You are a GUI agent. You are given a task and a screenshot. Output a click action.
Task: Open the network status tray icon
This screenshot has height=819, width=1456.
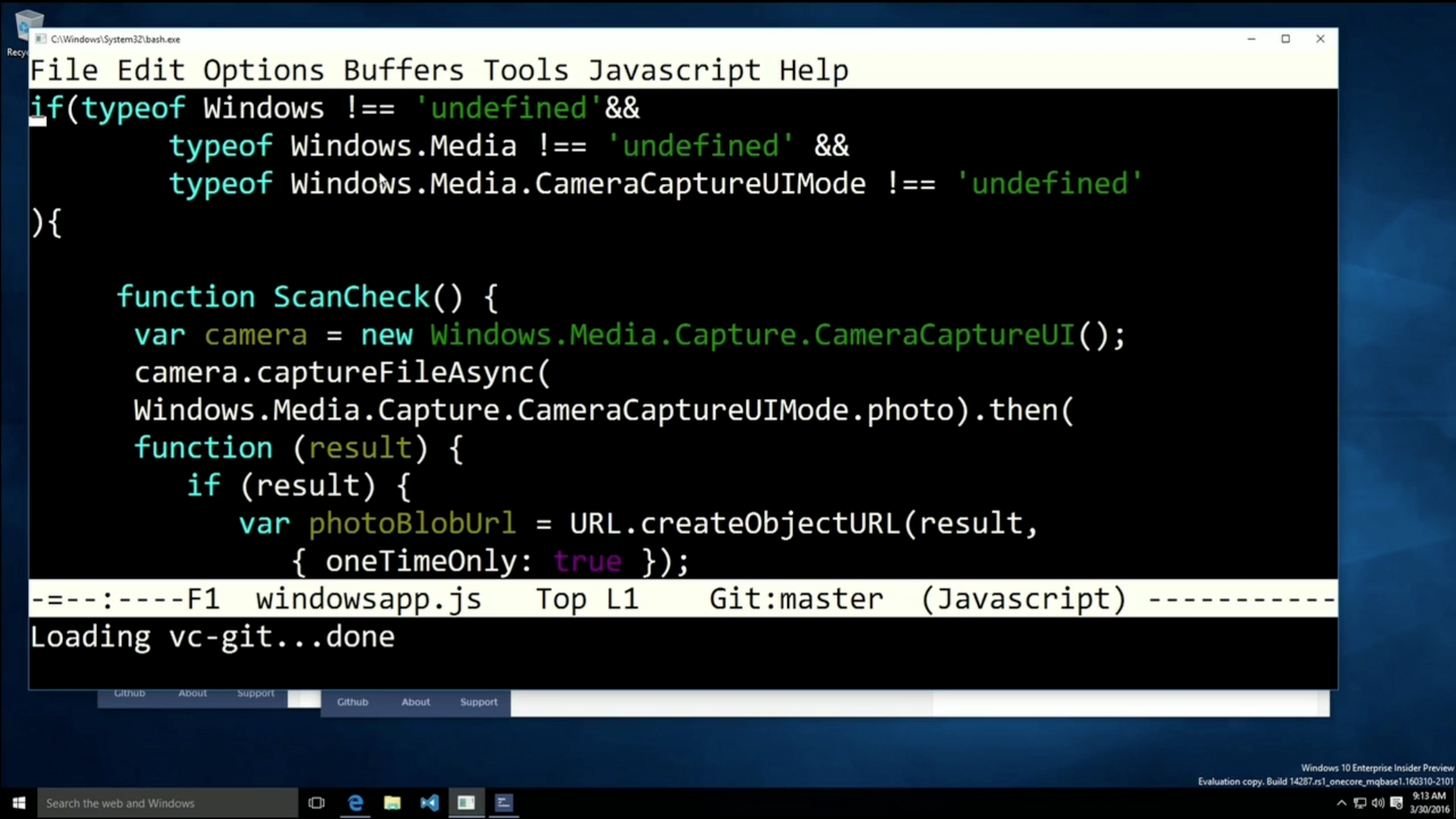click(1360, 803)
